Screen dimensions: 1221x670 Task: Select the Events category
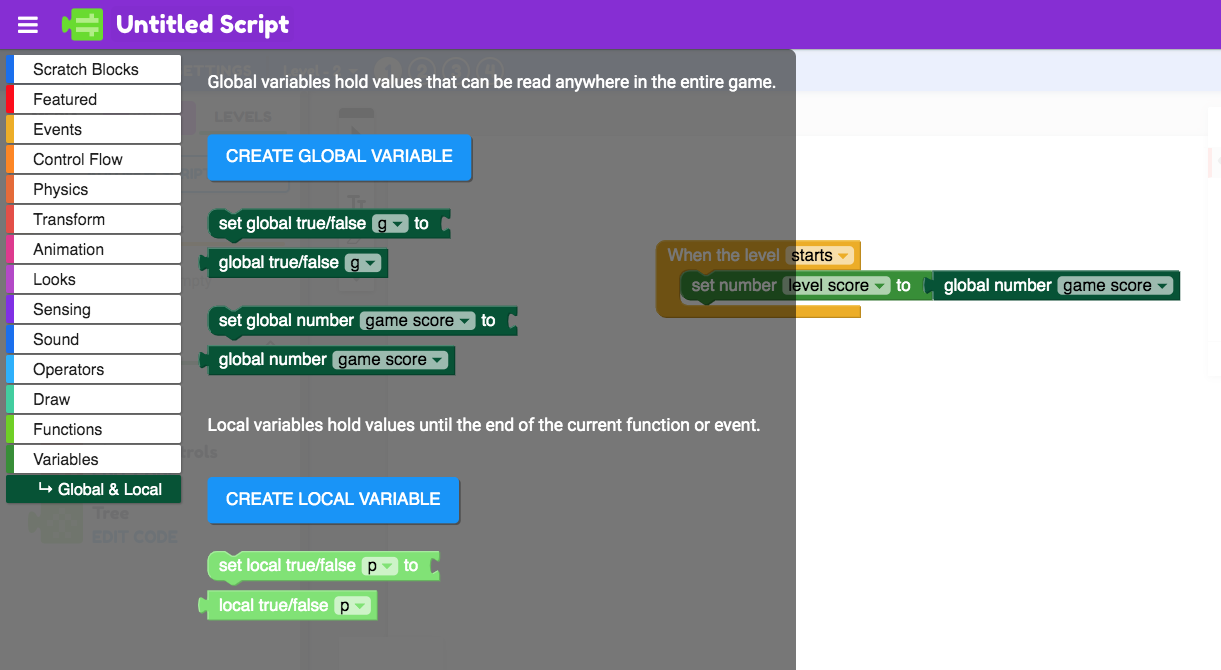[x=94, y=129]
